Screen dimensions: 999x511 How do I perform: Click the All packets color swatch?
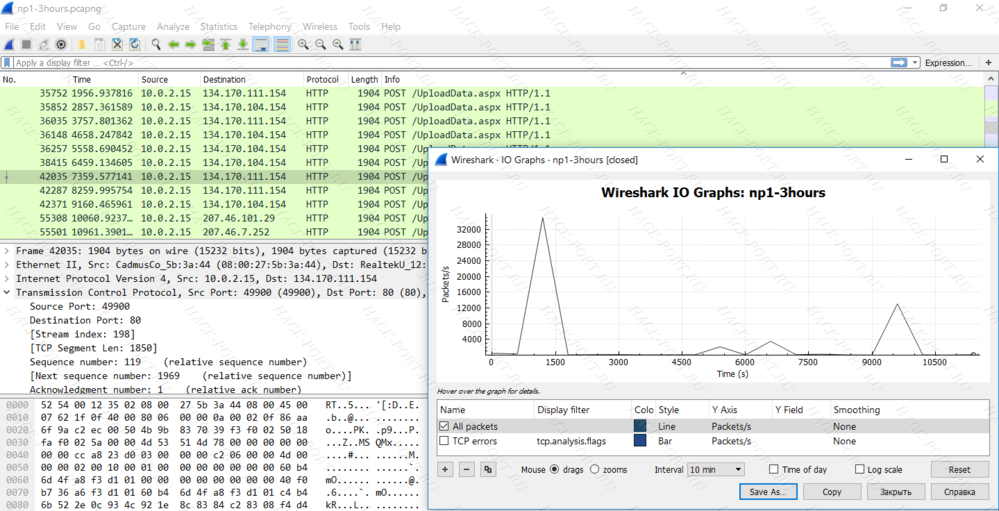click(642, 426)
